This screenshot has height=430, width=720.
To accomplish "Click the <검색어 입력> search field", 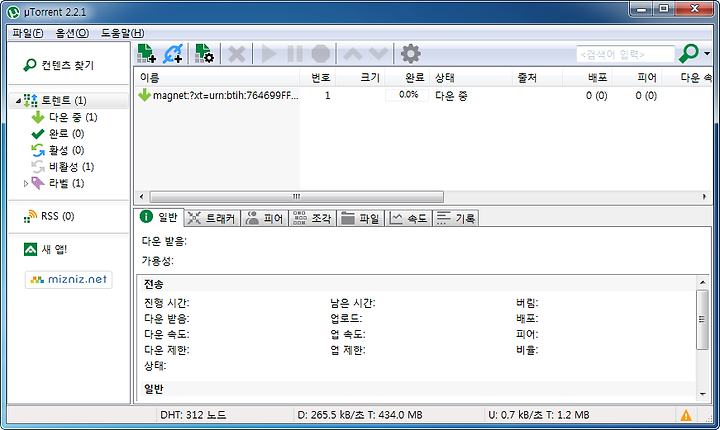I will click(625, 54).
